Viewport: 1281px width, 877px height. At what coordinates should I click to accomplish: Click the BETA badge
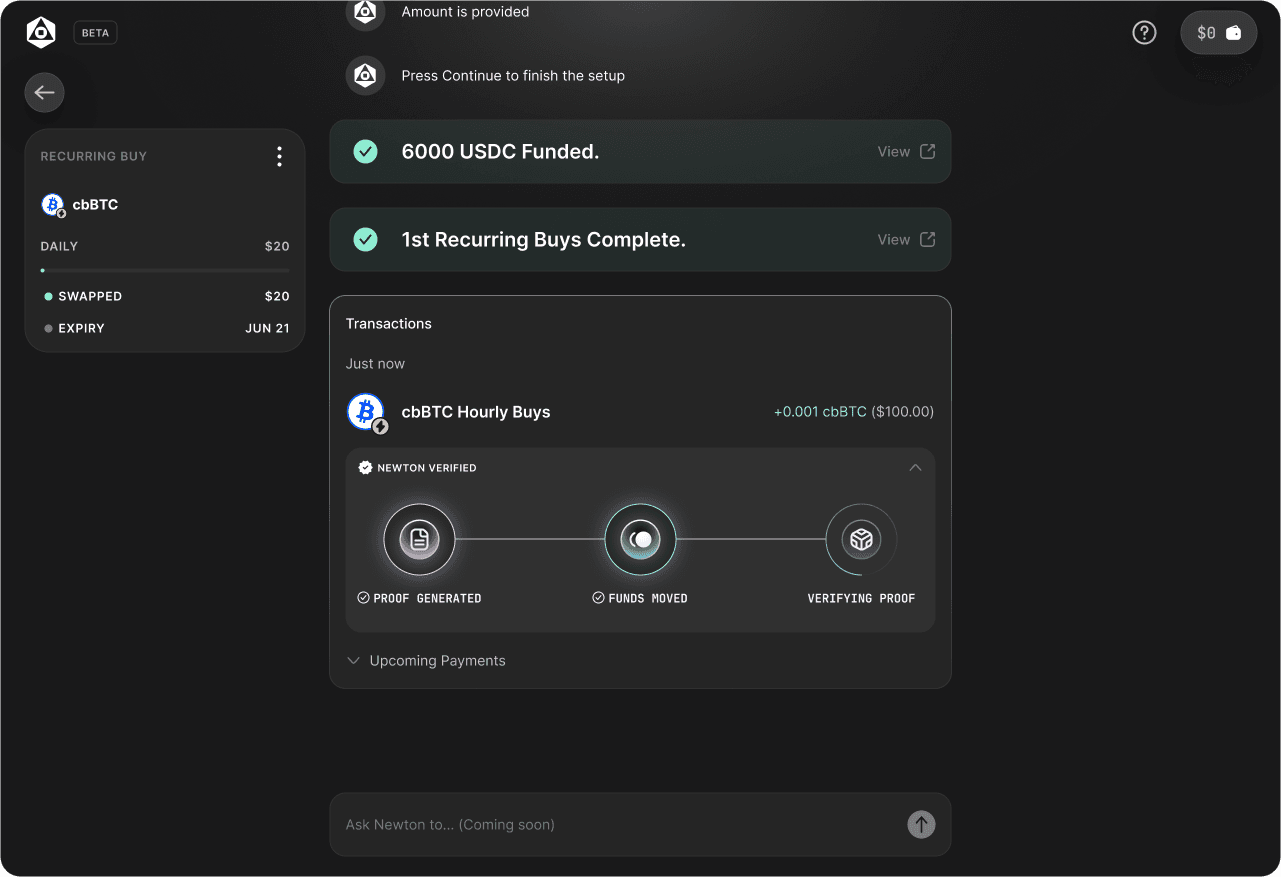coord(95,33)
